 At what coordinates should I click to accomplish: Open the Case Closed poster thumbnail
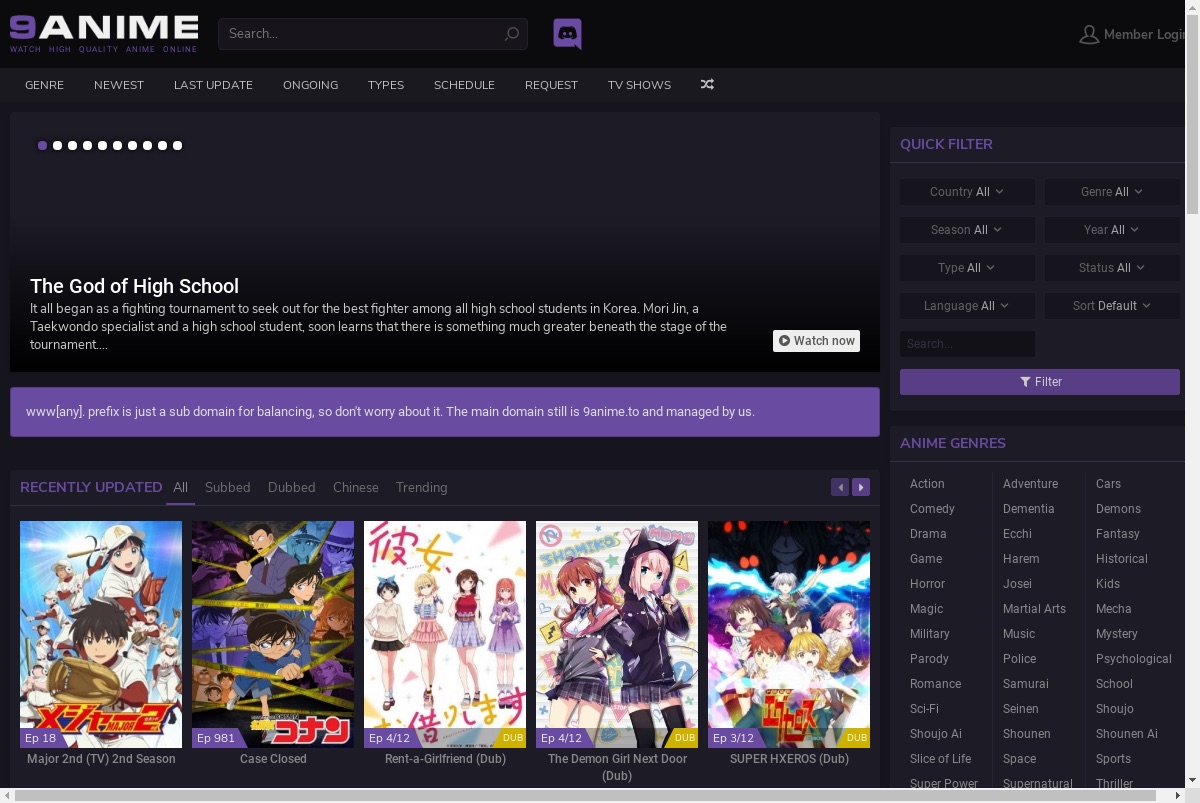(273, 634)
